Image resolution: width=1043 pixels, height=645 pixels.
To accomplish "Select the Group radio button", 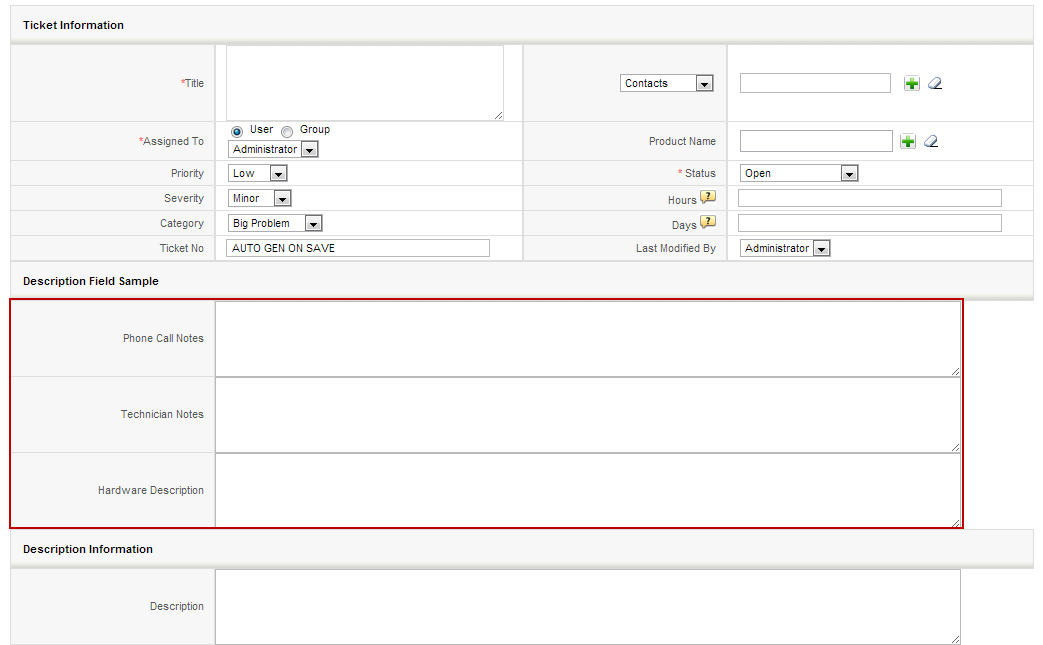I will point(287,131).
